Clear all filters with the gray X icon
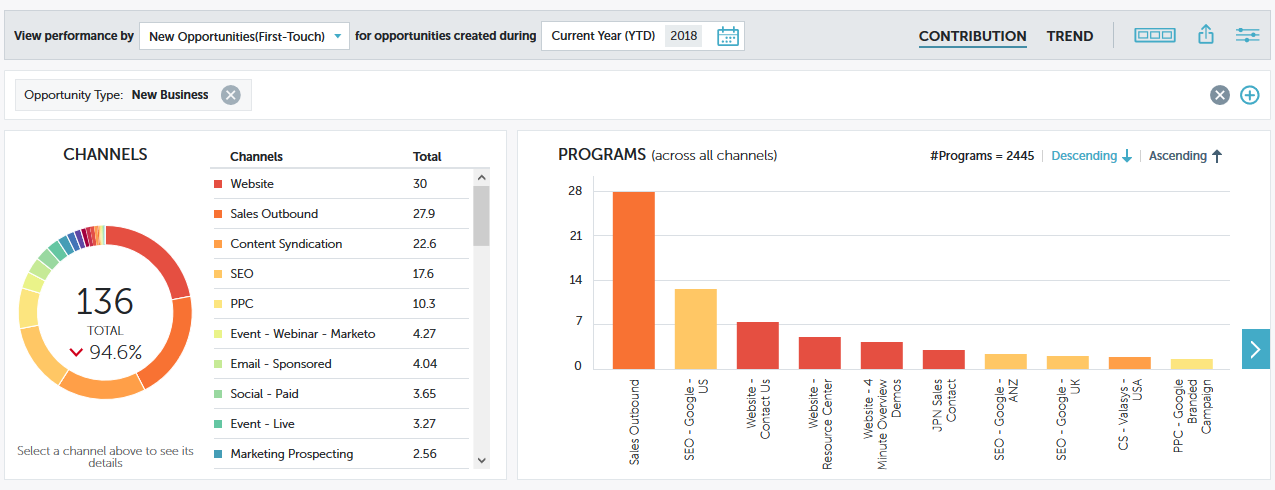 (x=1219, y=95)
